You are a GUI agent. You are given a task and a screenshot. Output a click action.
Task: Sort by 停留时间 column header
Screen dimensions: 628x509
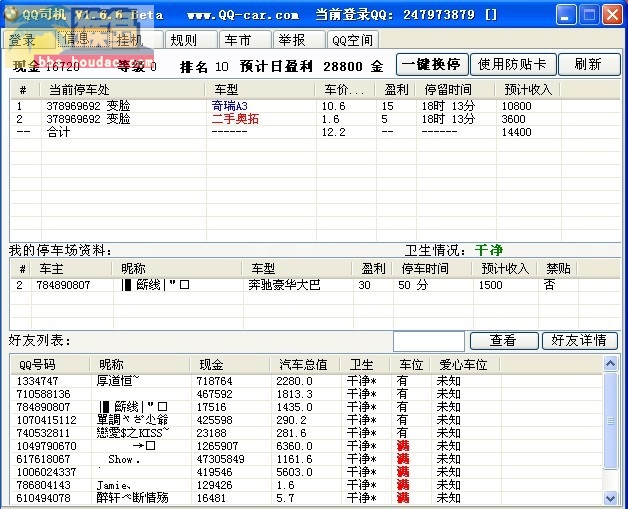point(455,90)
